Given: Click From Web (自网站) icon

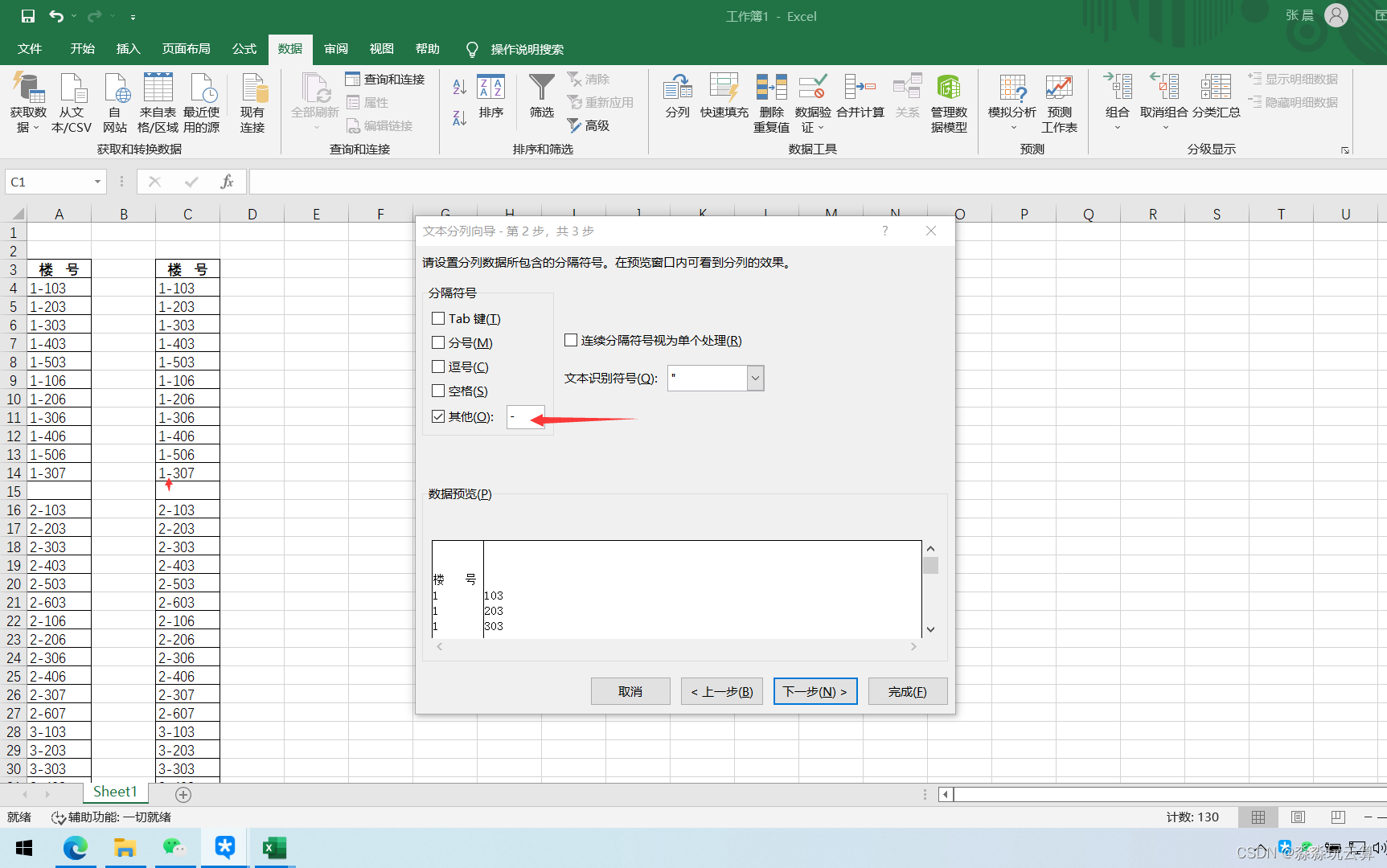Looking at the screenshot, I should (x=115, y=102).
